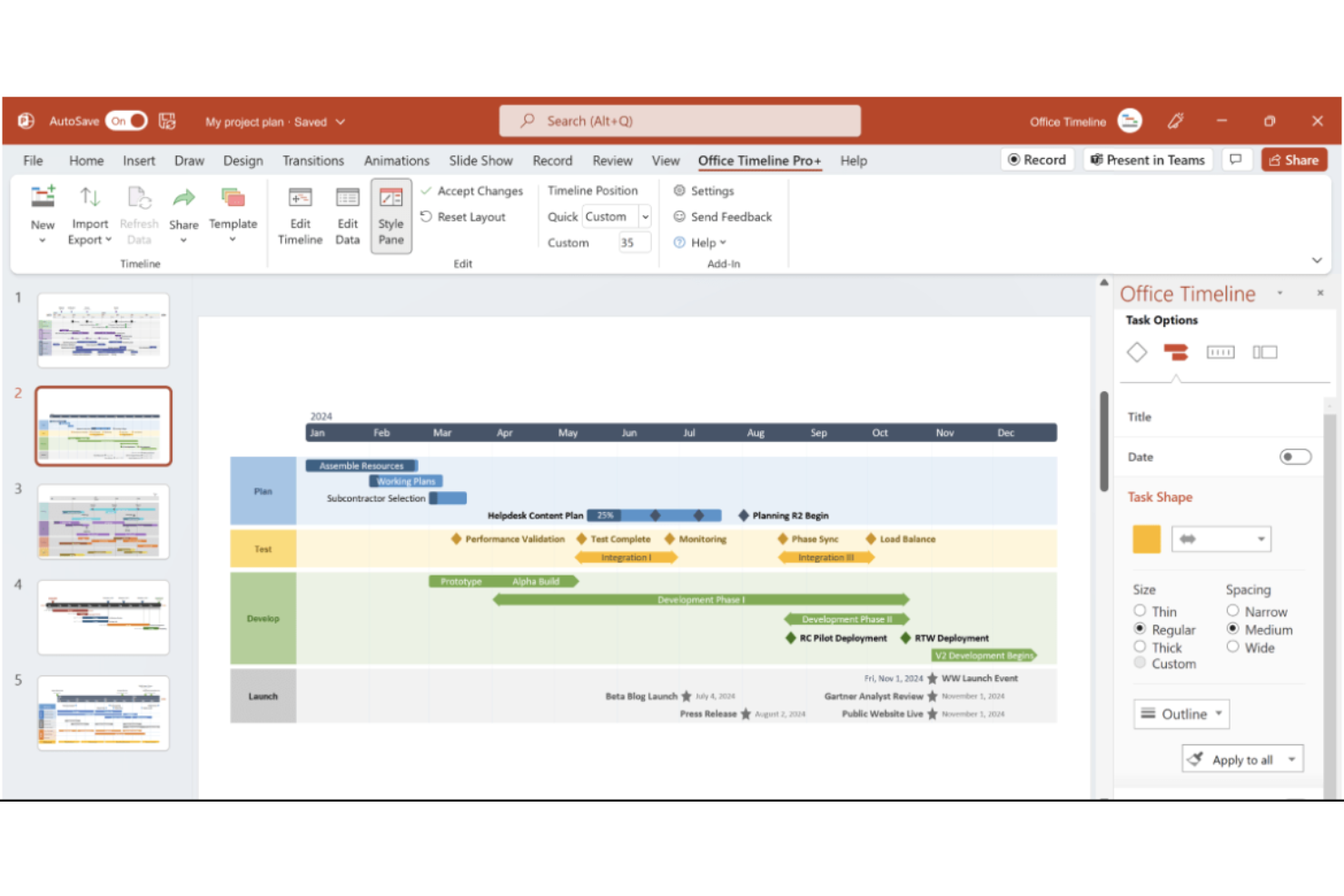Screen dimensions: 1344x896
Task: Switch to the Office Timeline Pro+ tab
Action: 759,160
